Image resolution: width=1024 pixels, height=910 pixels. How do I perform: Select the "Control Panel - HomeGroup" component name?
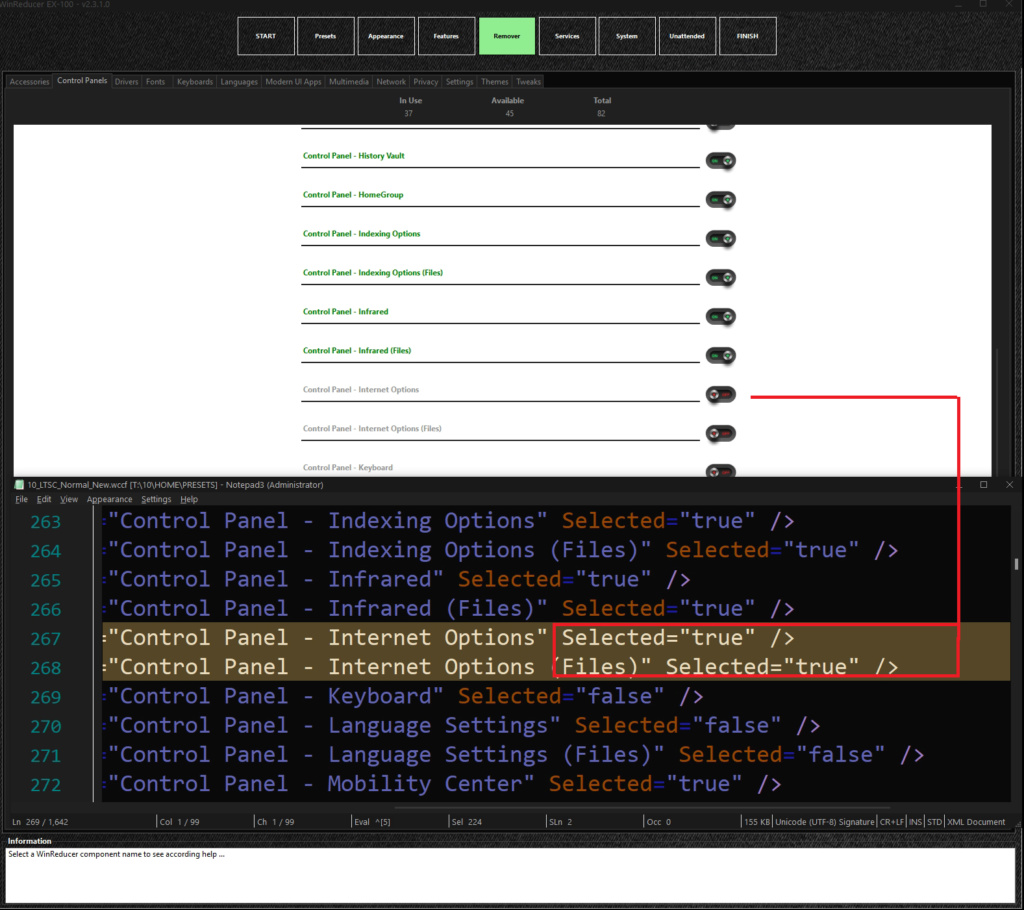click(x=353, y=195)
